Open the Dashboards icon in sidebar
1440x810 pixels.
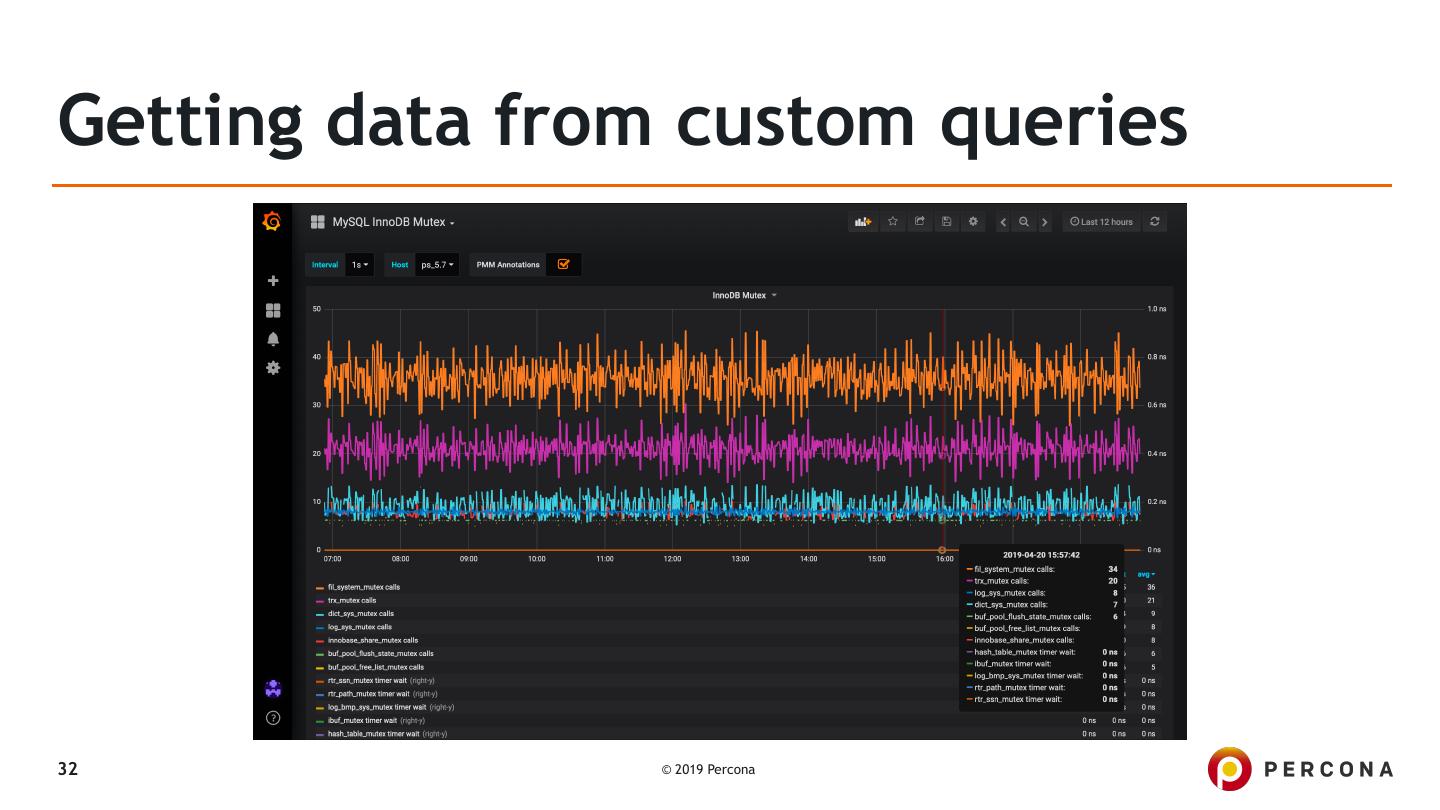coord(272,310)
